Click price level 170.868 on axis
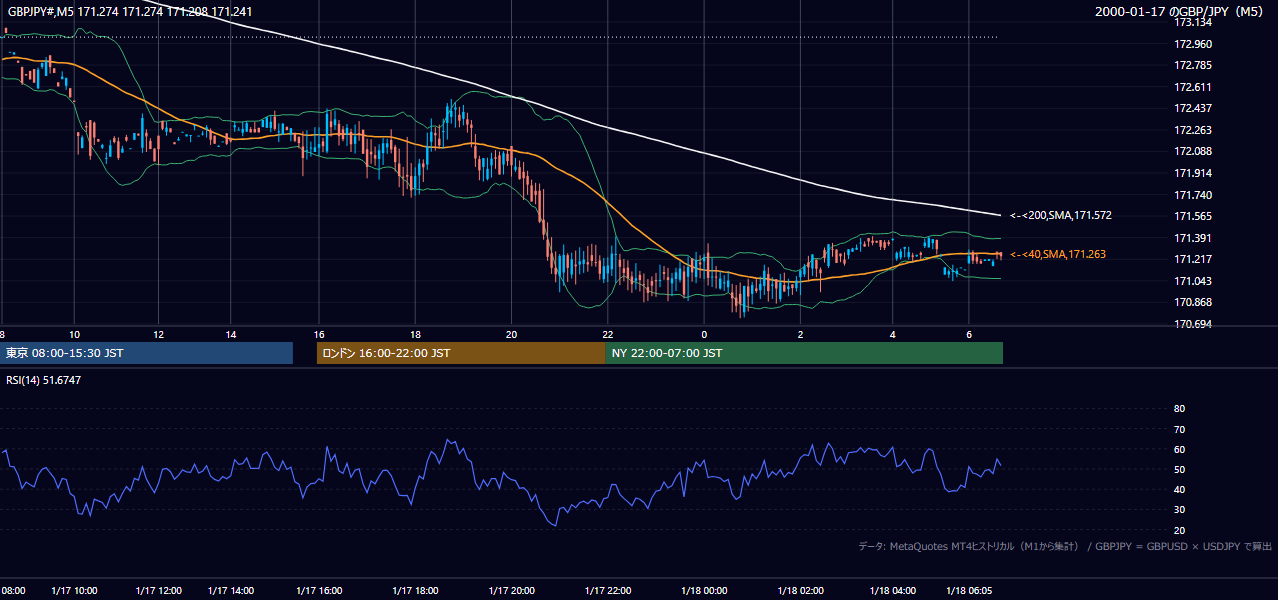Image resolution: width=1278 pixels, height=600 pixels. (1193, 302)
